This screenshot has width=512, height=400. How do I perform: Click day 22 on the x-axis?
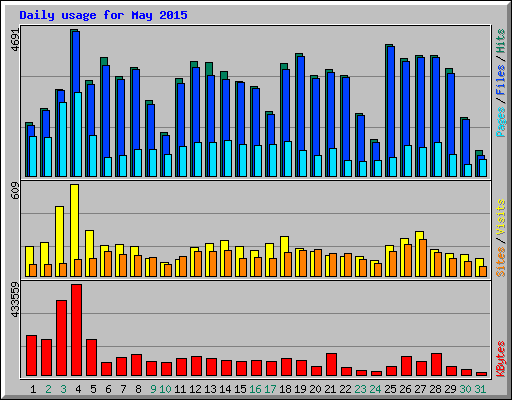(x=345, y=389)
